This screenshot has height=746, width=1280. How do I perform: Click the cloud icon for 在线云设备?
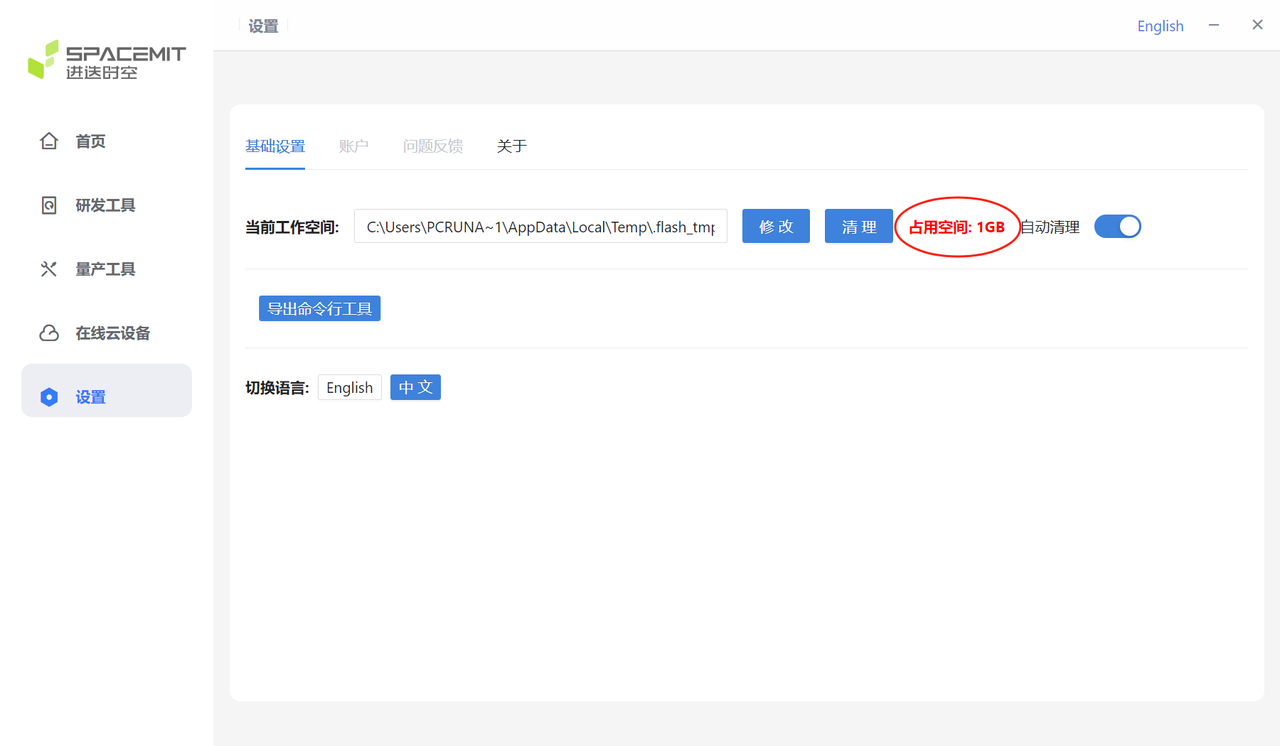click(x=49, y=333)
